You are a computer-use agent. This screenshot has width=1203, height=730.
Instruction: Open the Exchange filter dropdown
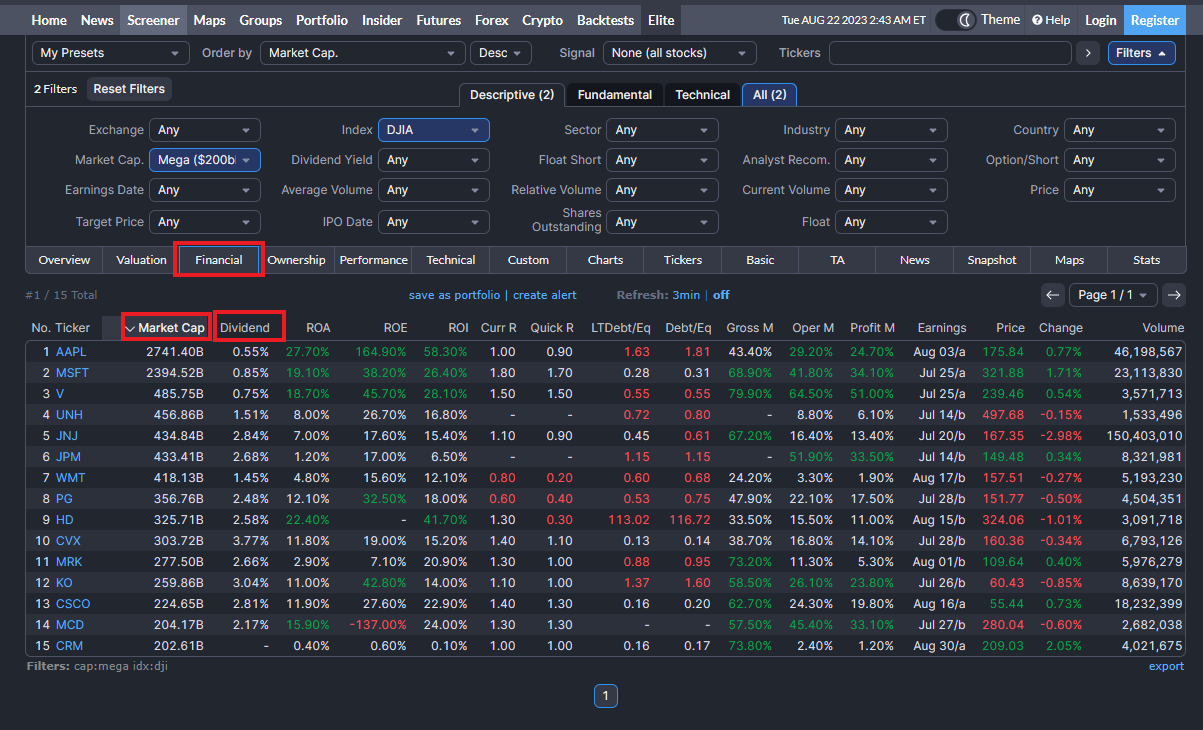[205, 130]
